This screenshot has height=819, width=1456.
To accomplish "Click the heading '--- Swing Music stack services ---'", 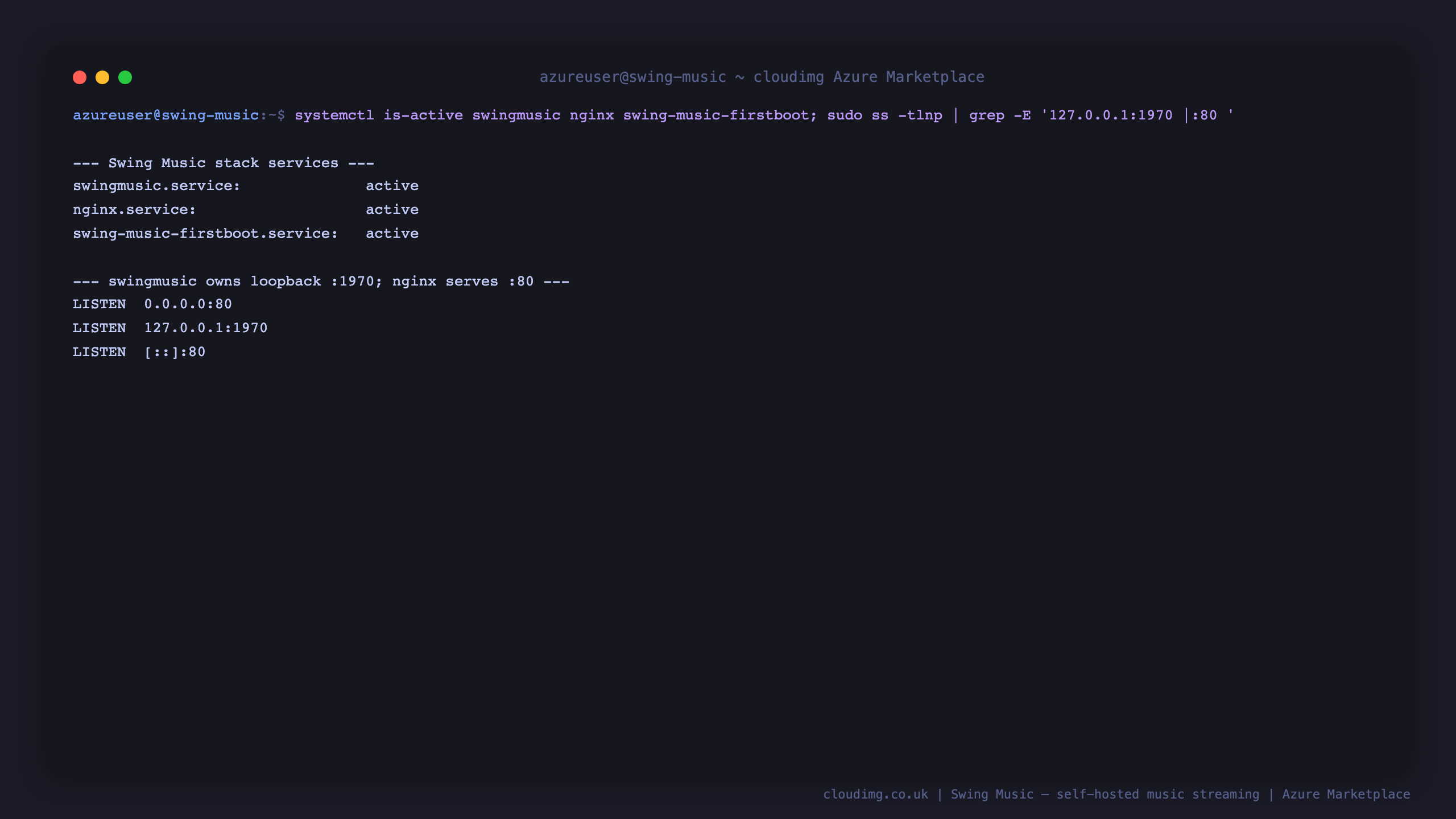I will pos(224,163).
